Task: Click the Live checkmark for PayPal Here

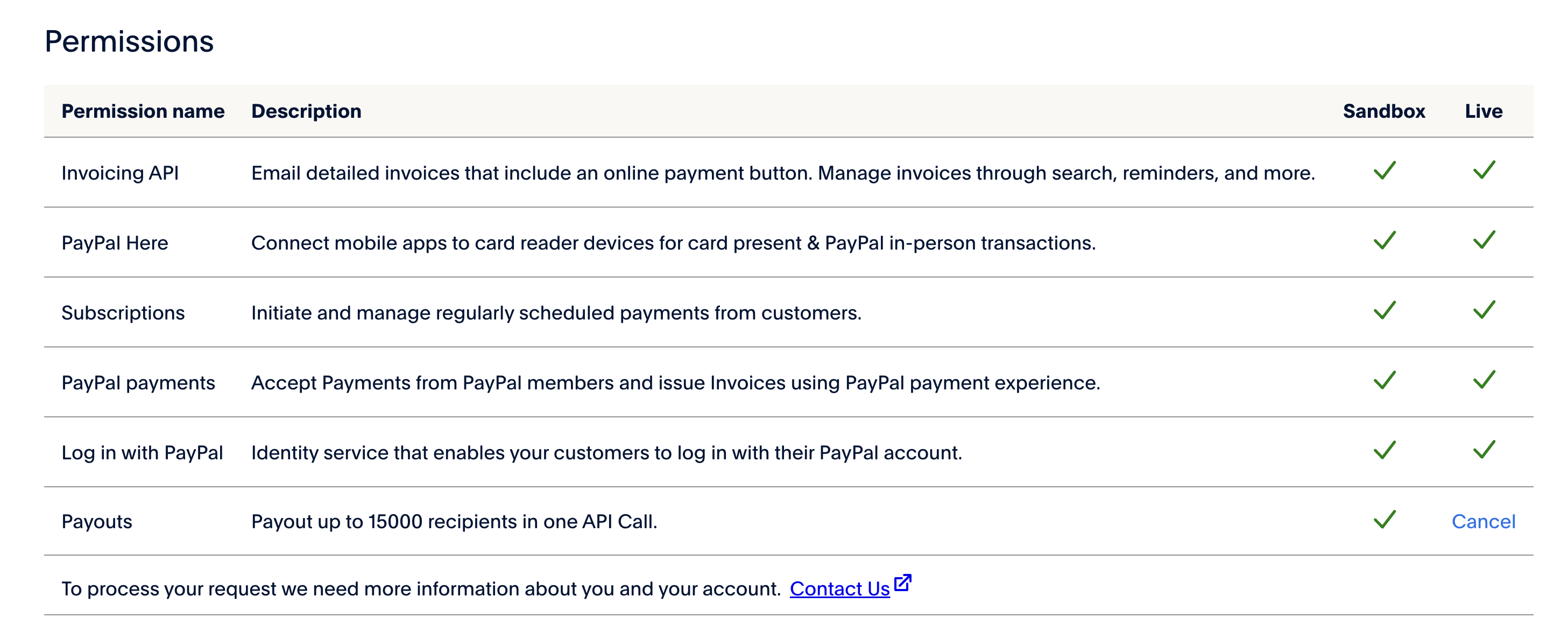Action: pyautogui.click(x=1484, y=240)
